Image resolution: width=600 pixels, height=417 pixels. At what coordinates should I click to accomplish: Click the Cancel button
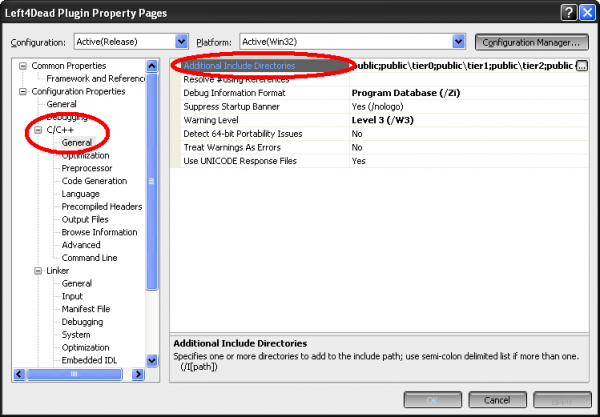click(x=497, y=400)
